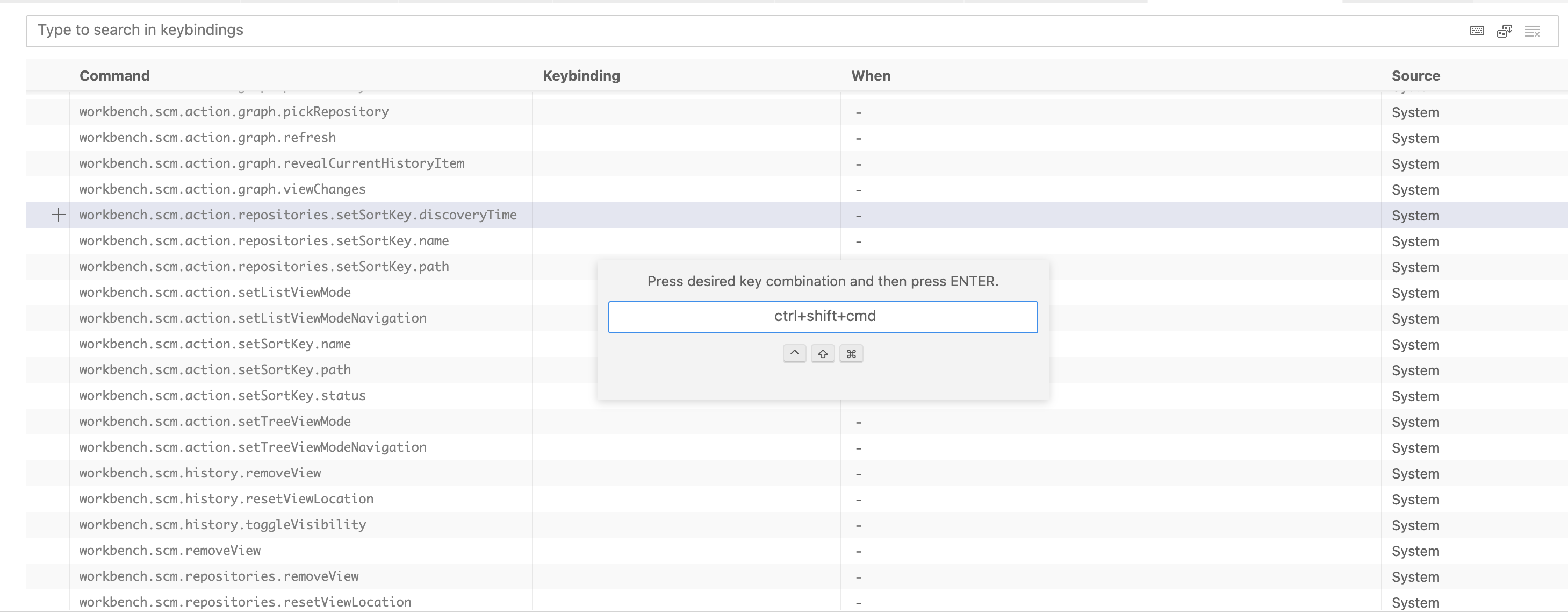Focus the ctrl+shift+cmd key combination field
Screen dimensions: 1568x613
tap(822, 317)
